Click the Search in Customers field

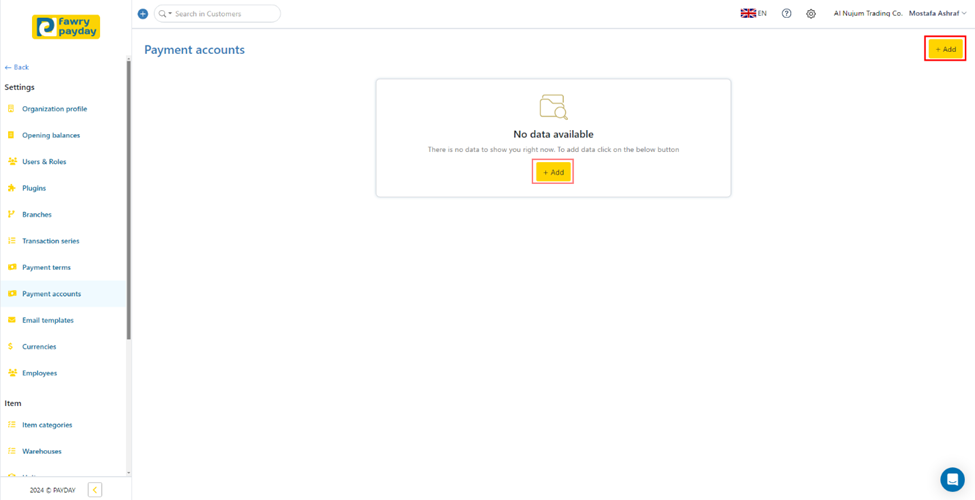click(223, 14)
